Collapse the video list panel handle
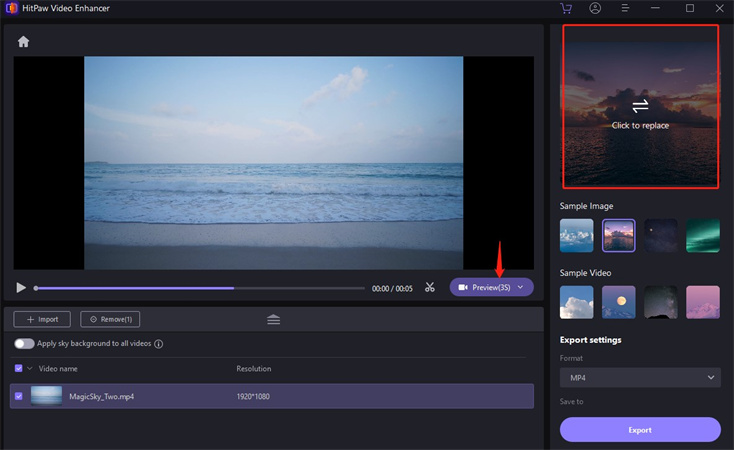The height and width of the screenshot is (450, 734). (273, 319)
